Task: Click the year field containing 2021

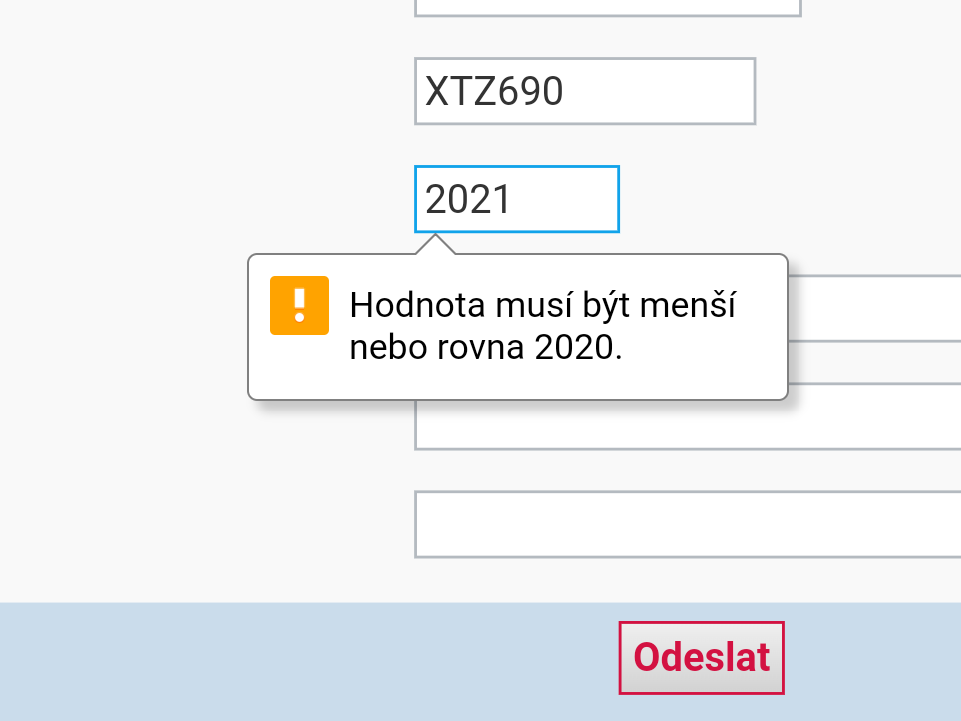Action: pos(516,199)
